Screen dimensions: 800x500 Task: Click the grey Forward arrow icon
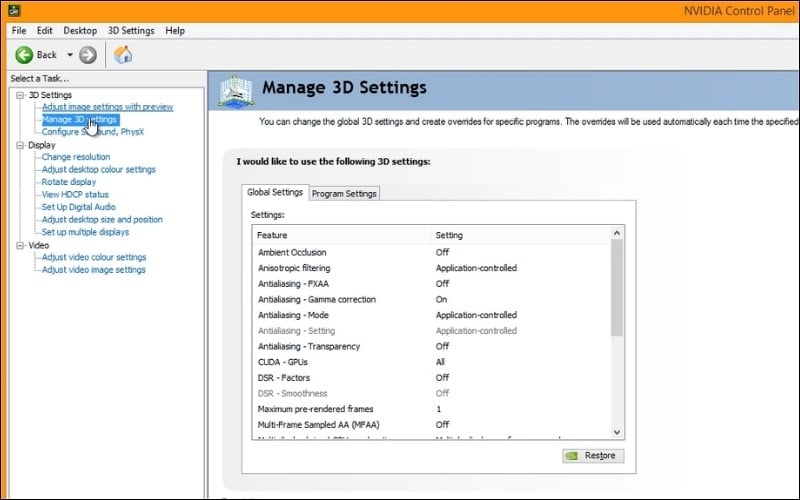88,55
